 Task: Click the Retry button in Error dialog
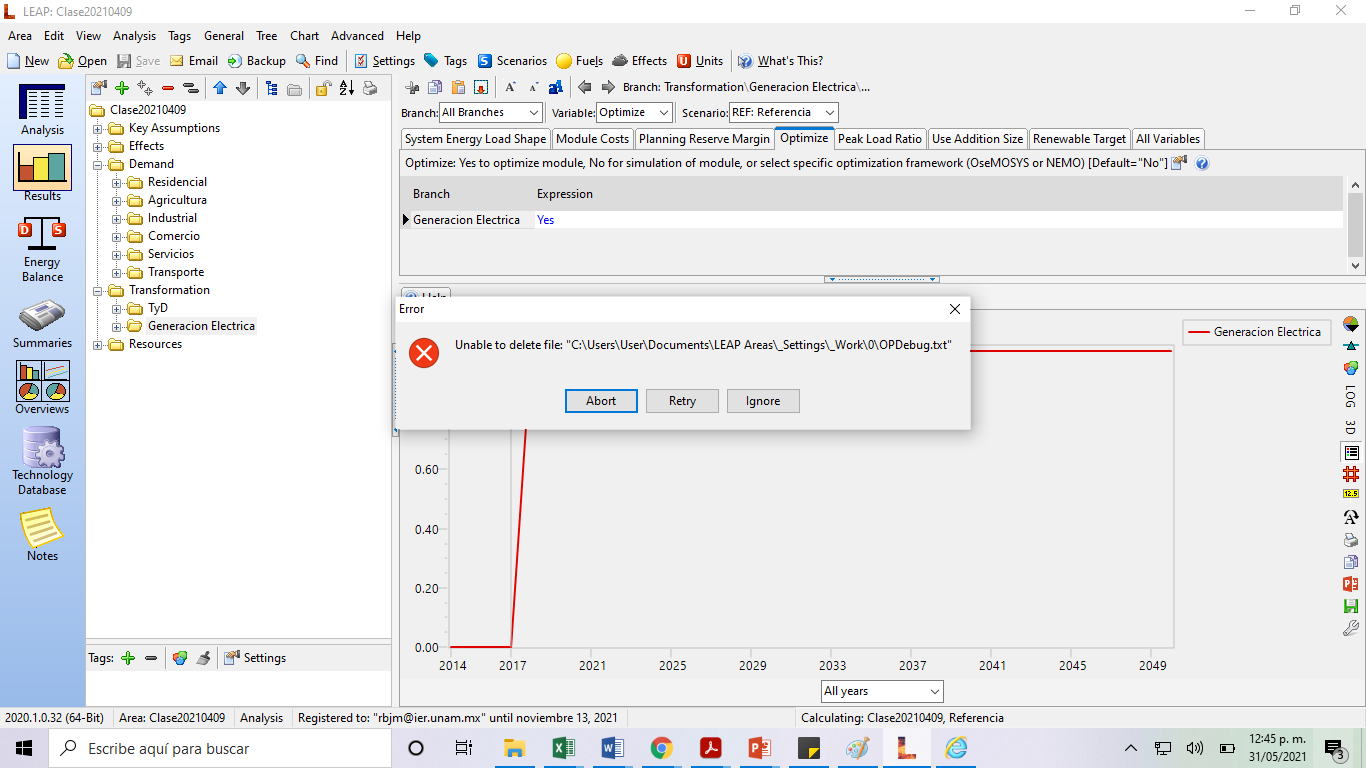pos(682,401)
